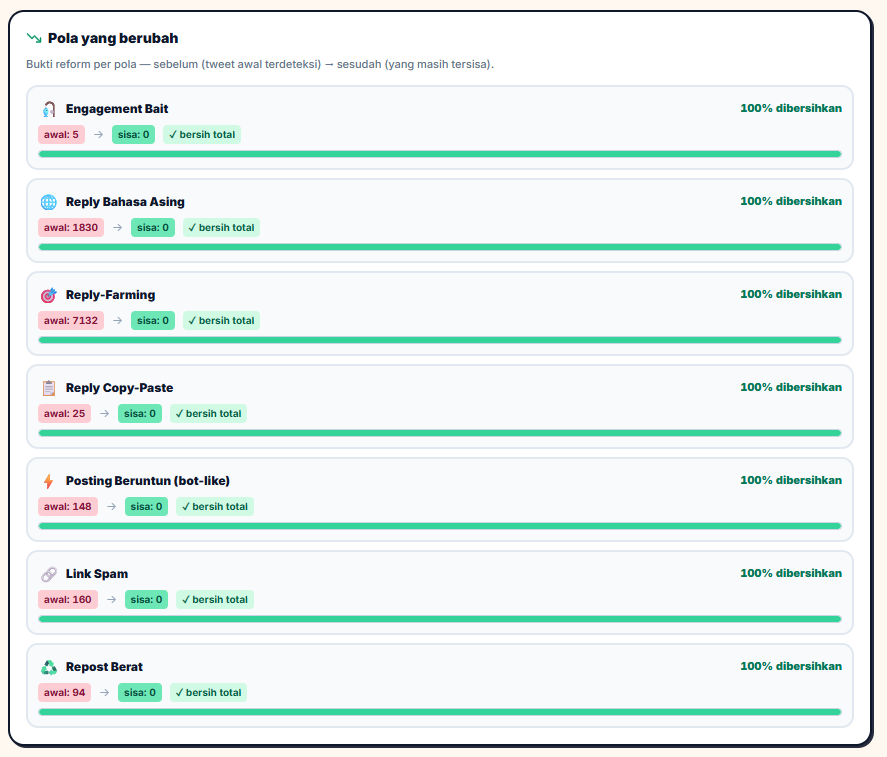Viewport: 887px width, 757px height.
Task: Click the arrow after 'awal: 160'
Action: [111, 599]
